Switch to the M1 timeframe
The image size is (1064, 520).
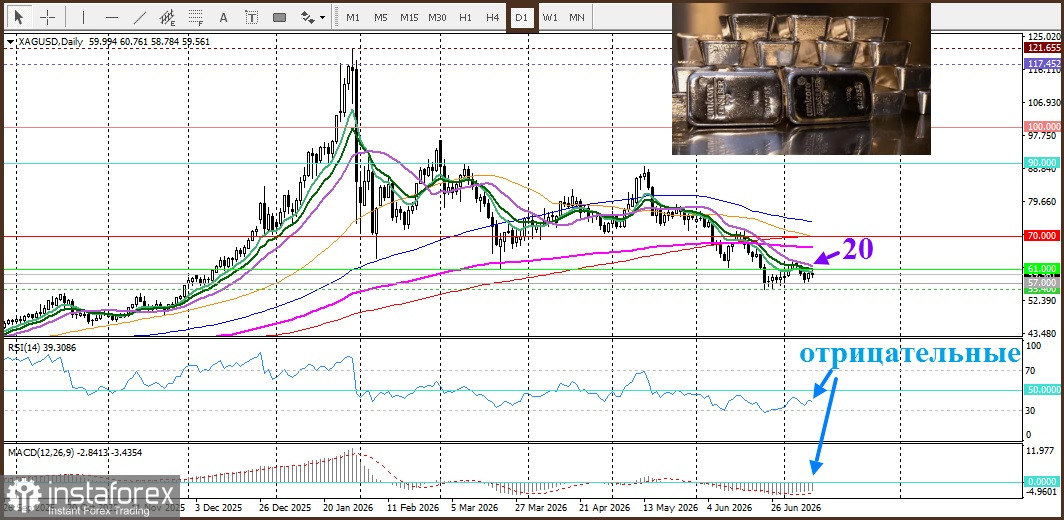[353, 17]
